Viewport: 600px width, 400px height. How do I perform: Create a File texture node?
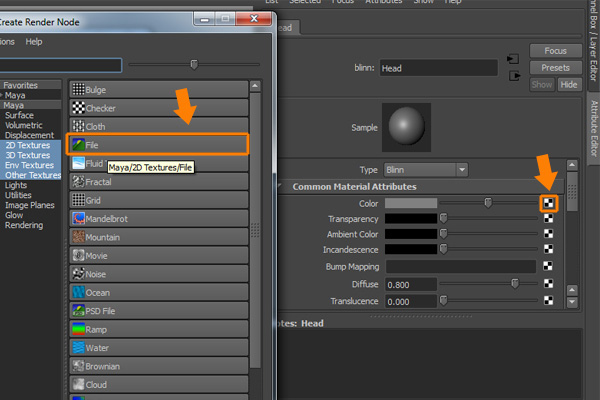click(158, 144)
